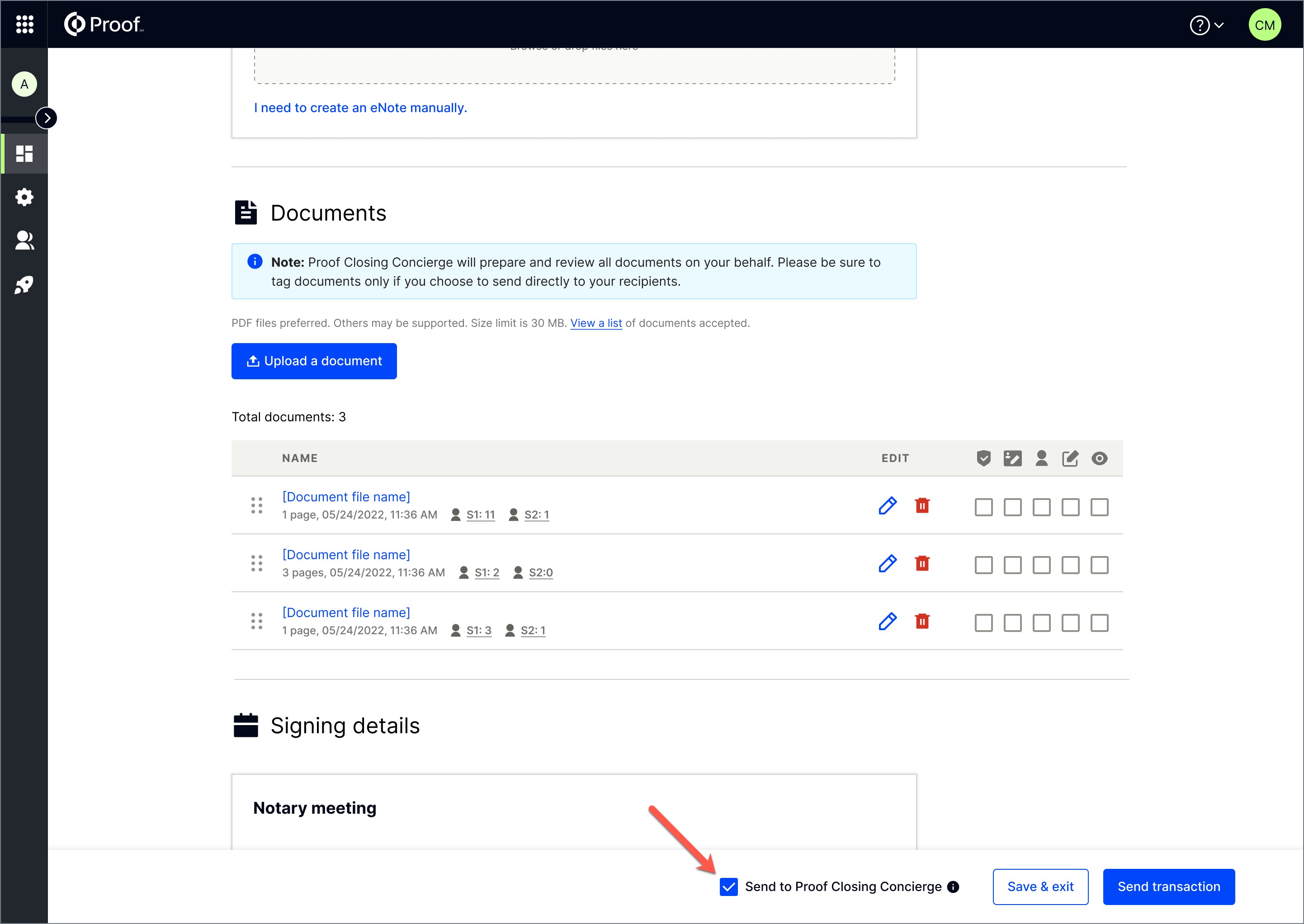Uncheck Send to Proof Closing Concierge
Screen dimensions: 1304x924
[729, 887]
